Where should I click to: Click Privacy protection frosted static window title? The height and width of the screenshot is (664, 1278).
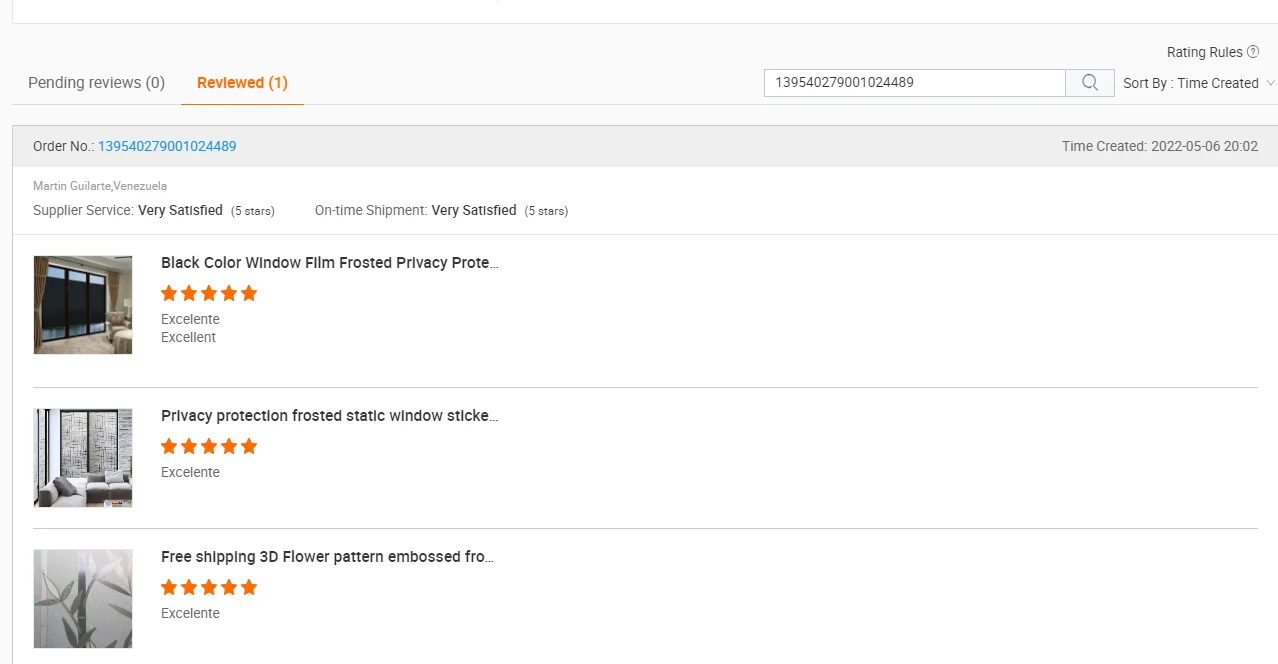329,416
